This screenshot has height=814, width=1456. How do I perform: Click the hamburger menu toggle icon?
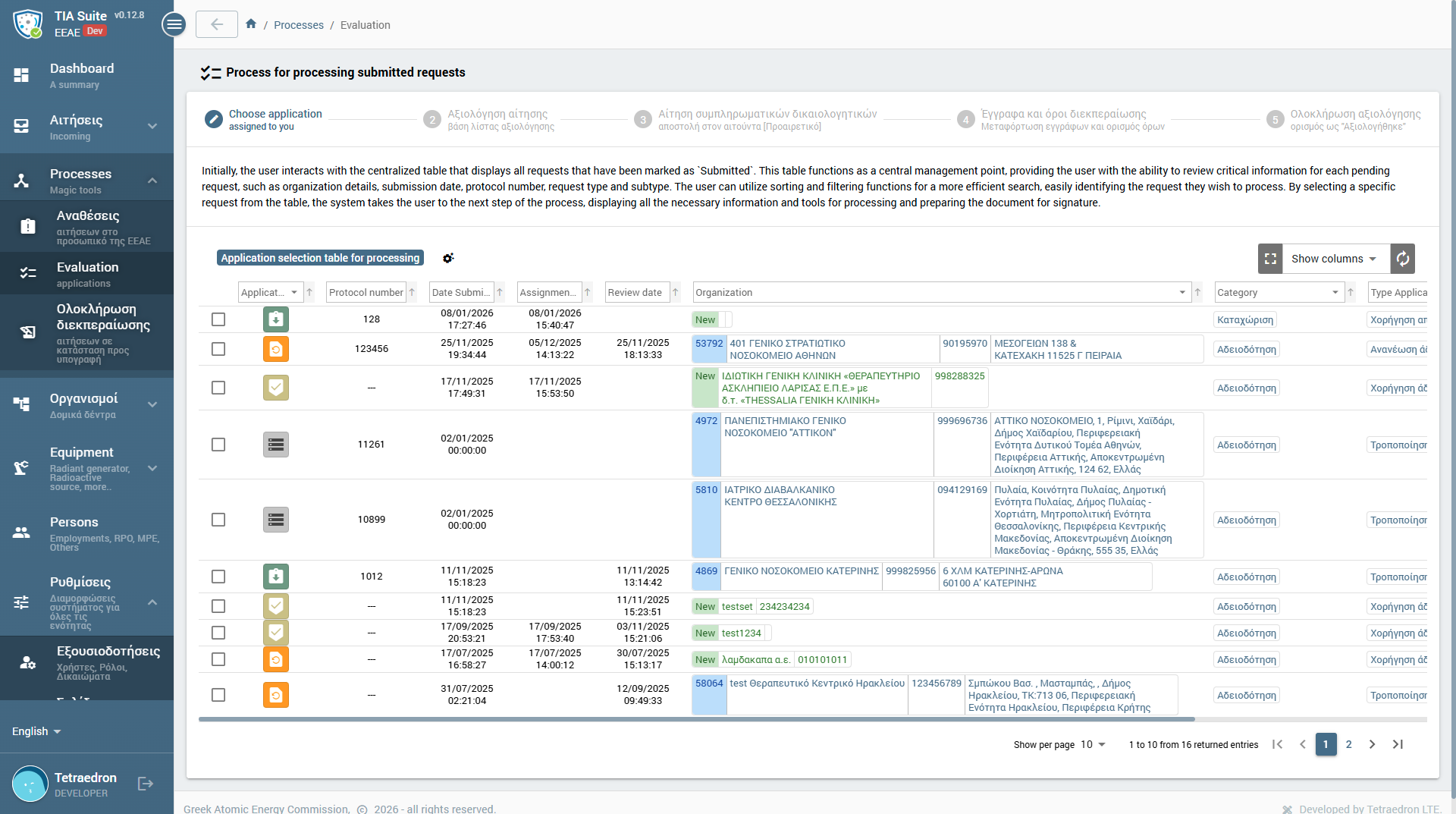click(174, 25)
